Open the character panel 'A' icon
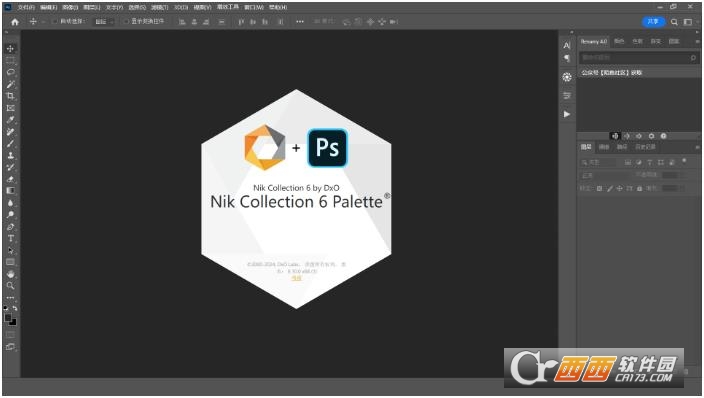The image size is (704, 398). [567, 45]
